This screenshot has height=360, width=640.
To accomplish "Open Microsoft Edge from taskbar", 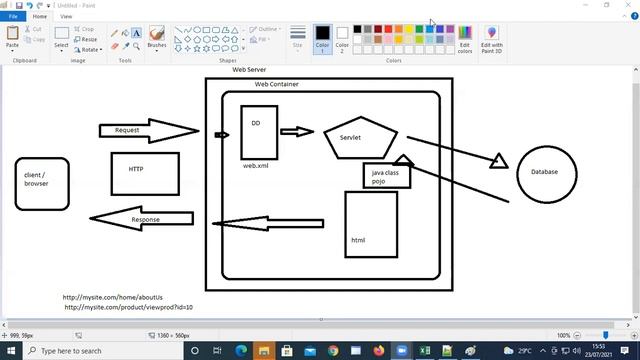I will [241, 351].
